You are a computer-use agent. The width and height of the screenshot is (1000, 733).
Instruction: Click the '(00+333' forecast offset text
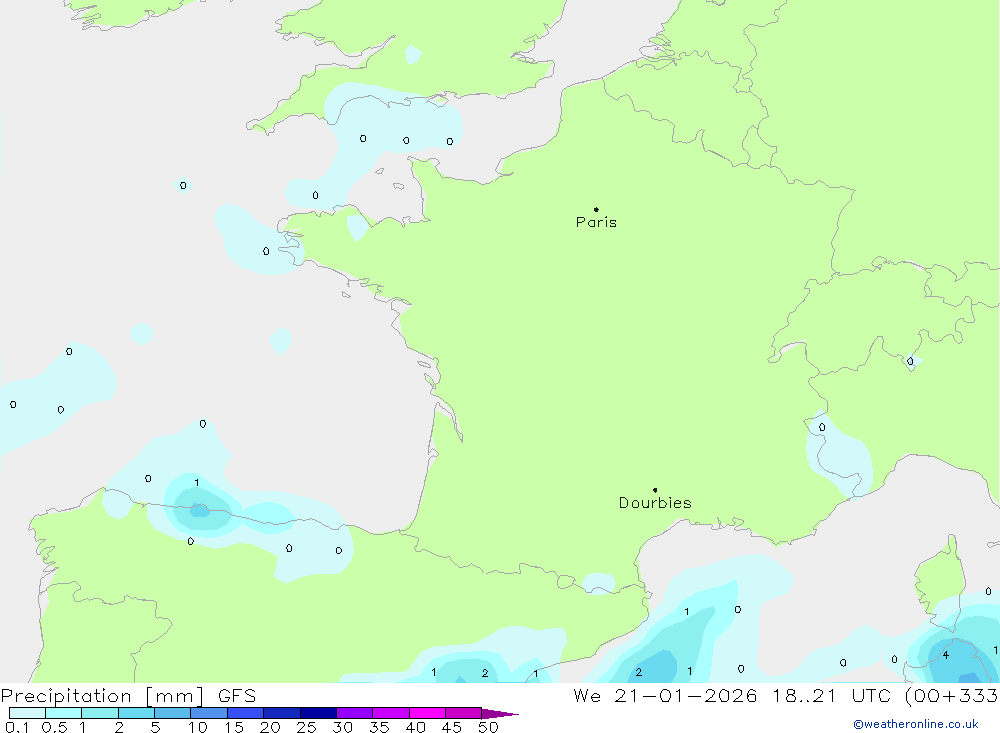[952, 695]
